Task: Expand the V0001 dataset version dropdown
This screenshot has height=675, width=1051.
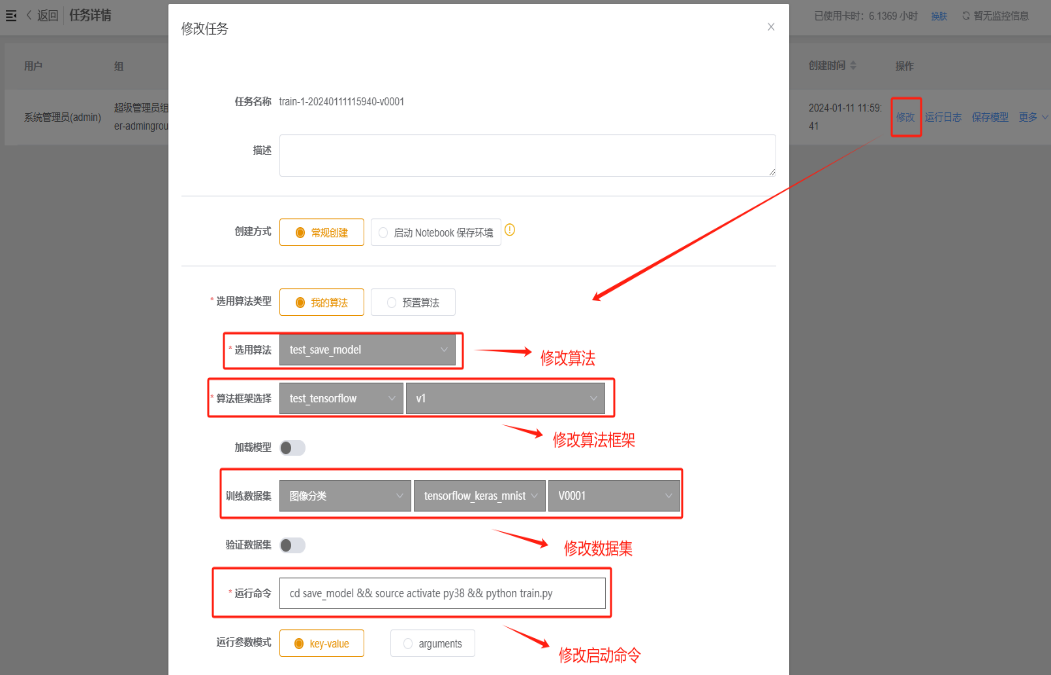Action: tap(613, 496)
